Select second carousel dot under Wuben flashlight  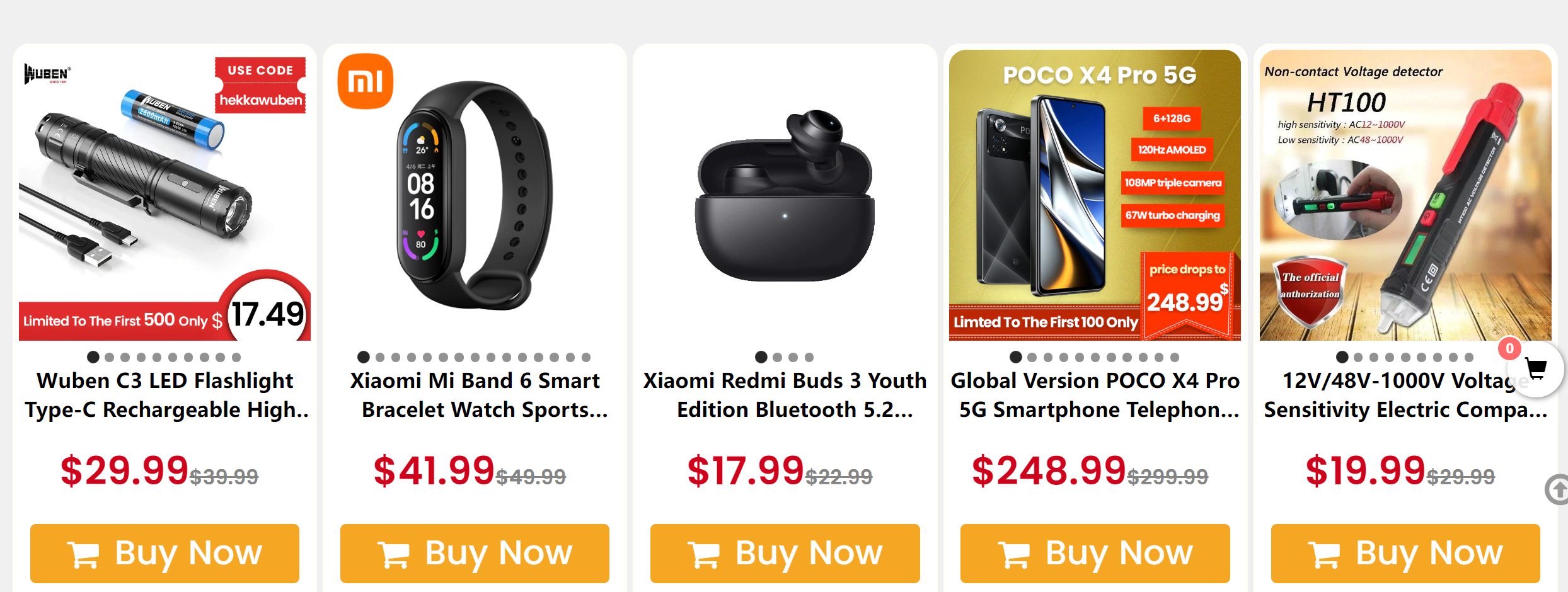[x=110, y=357]
